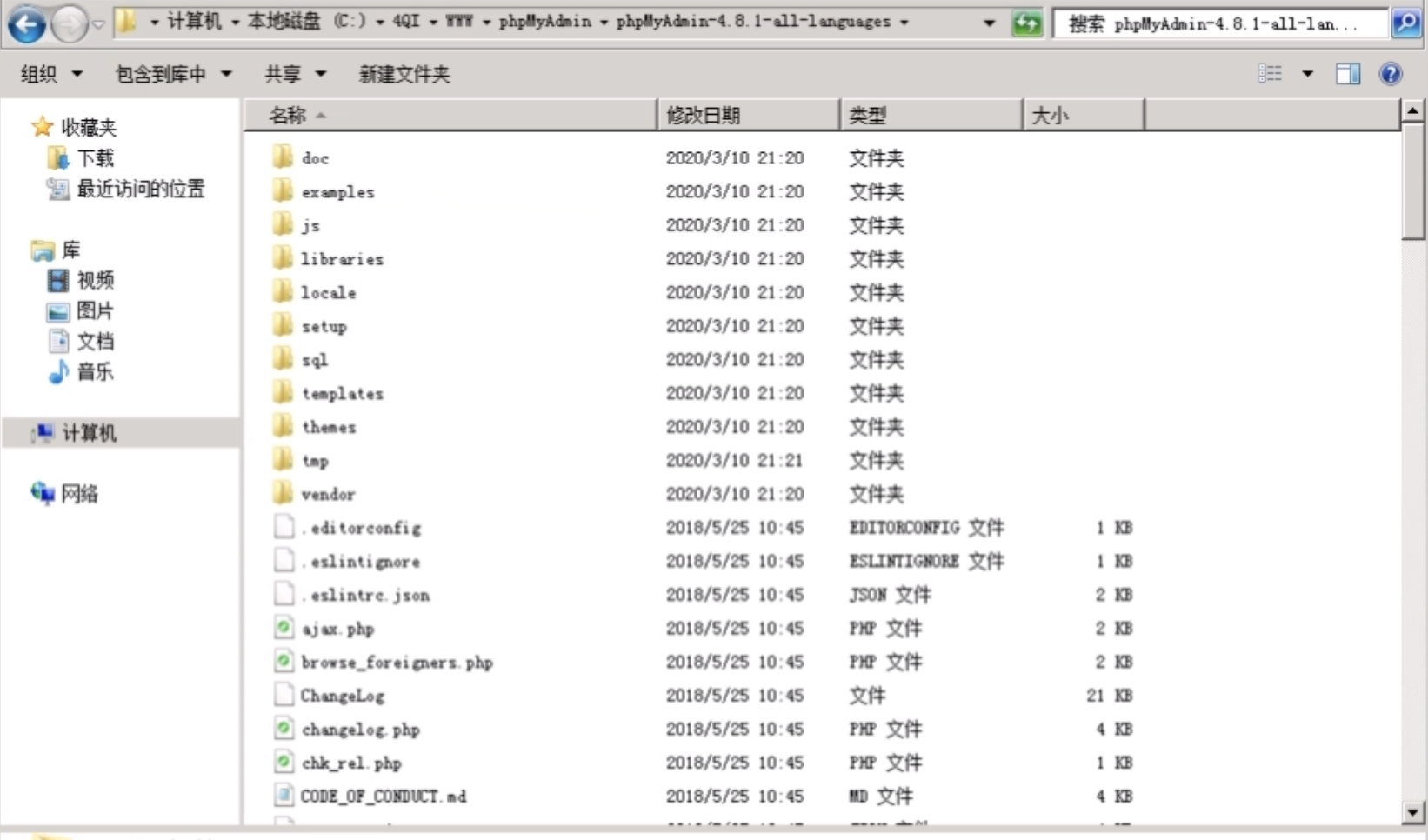
Task: Open the recent pages dropdown beside Forward
Action: coord(98,24)
